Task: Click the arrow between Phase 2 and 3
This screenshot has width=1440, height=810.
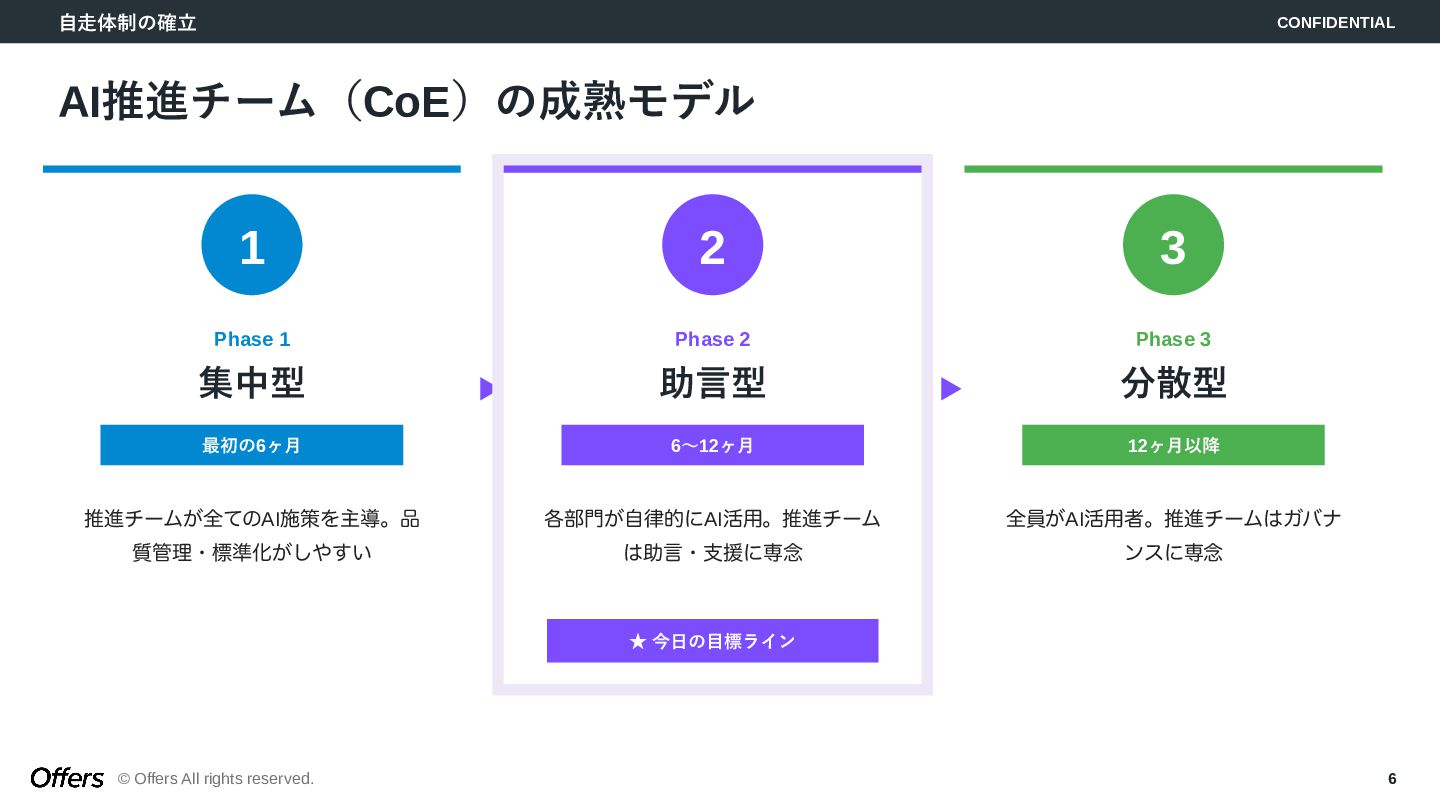Action: [x=950, y=389]
